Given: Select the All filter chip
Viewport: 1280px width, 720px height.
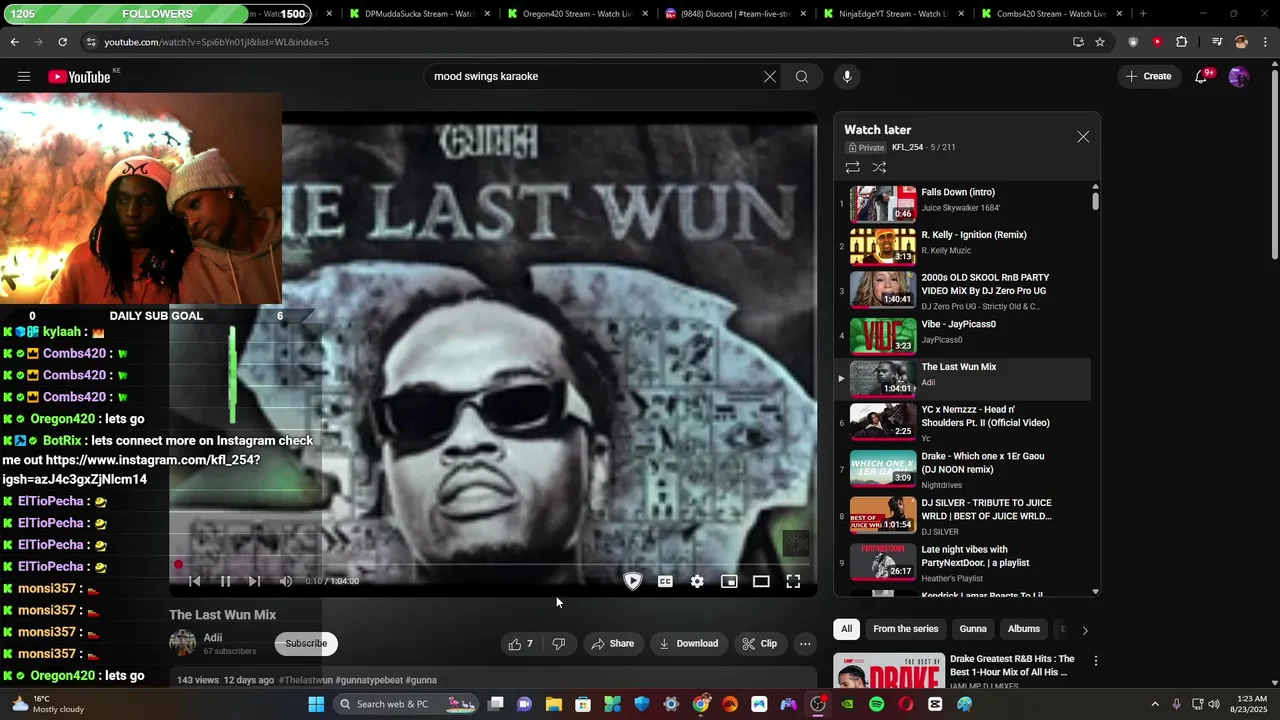Looking at the screenshot, I should click(x=846, y=629).
